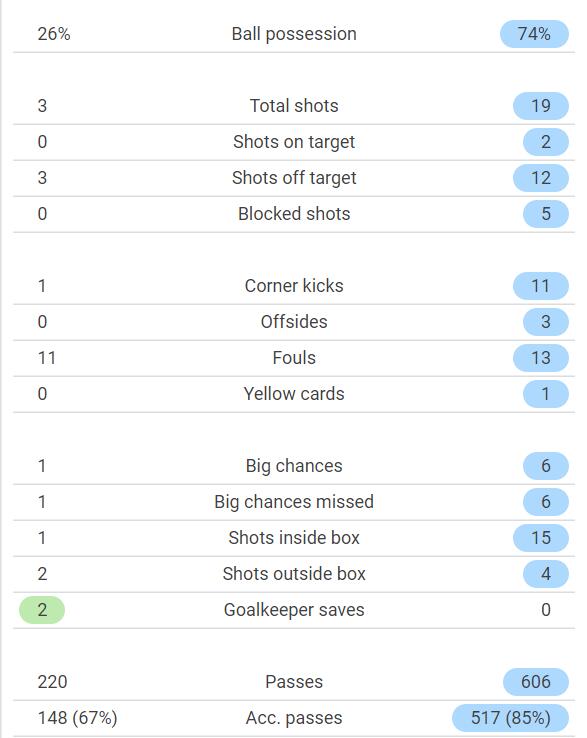Click the Fouls label

294,358
